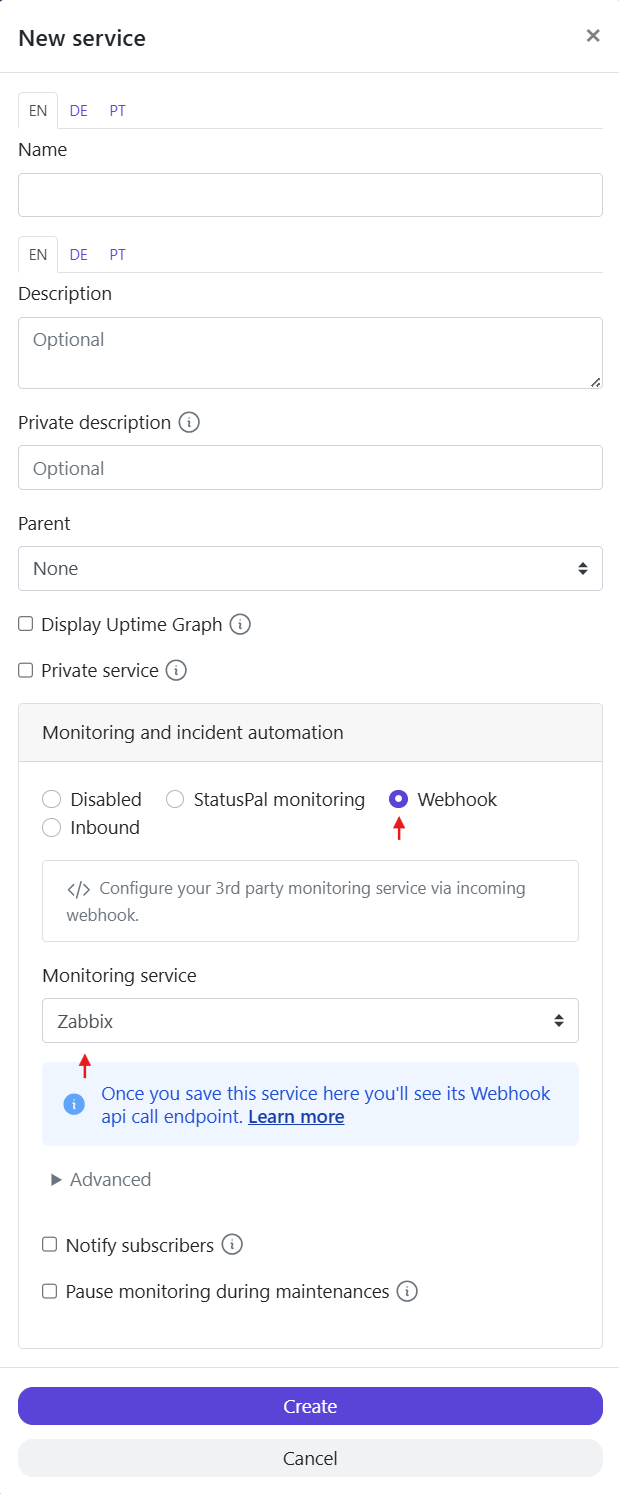This screenshot has height=1494, width=619.
Task: Select the Disabled monitoring radio
Action: pyautogui.click(x=52, y=799)
